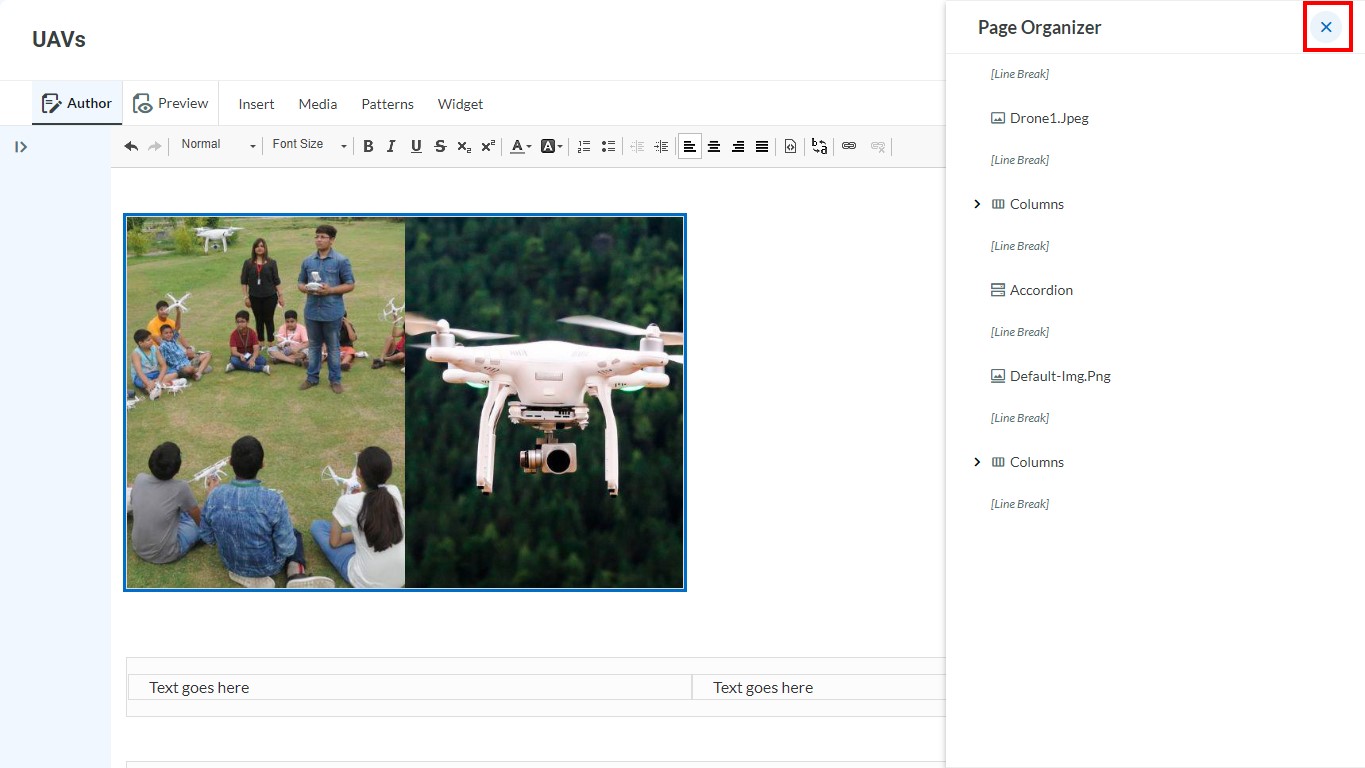Click Line Break above Drone1.Jpeg

[x=1019, y=74]
